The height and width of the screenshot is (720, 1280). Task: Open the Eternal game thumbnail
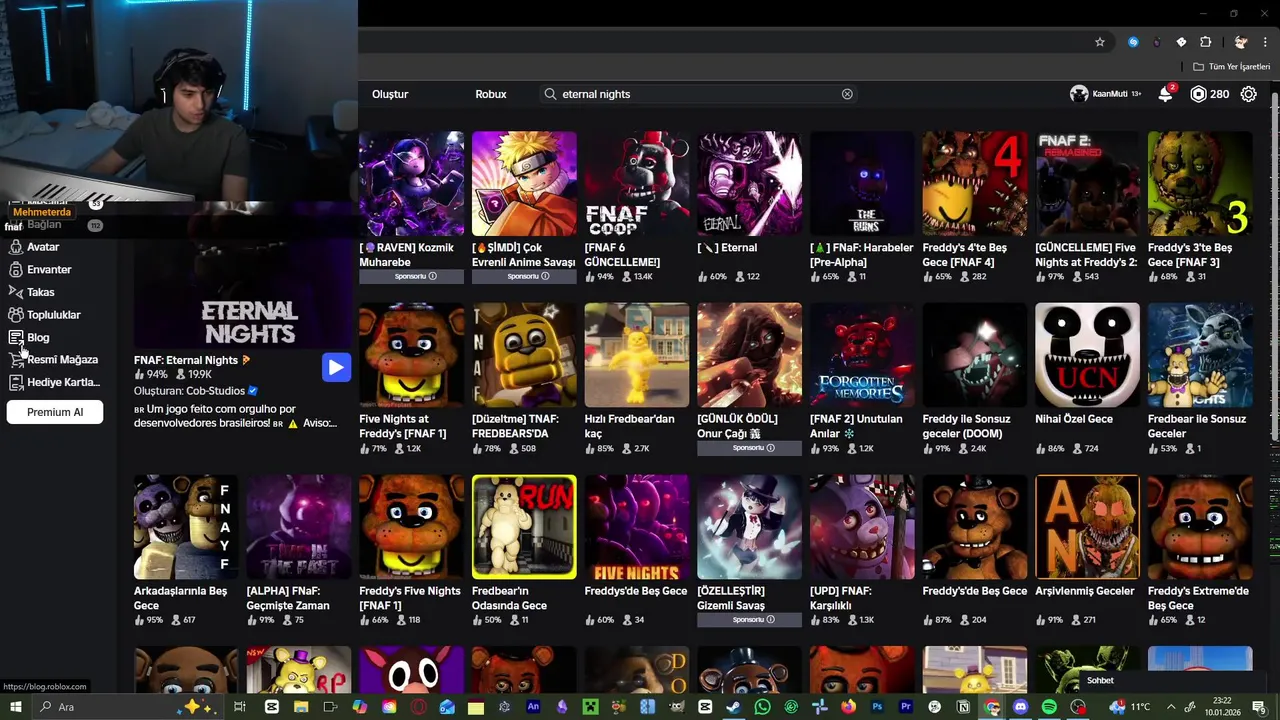point(749,184)
